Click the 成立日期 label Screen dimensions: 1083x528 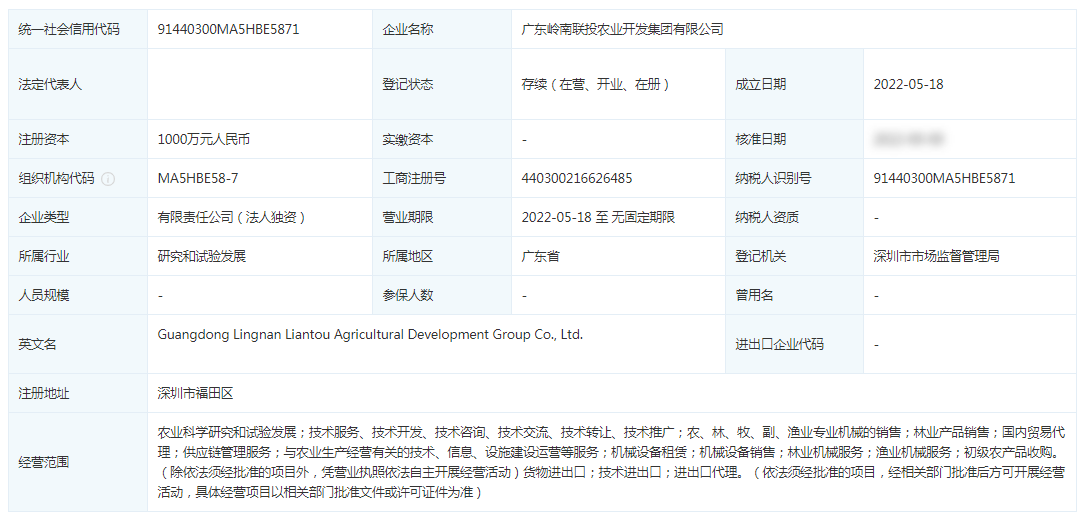[760, 84]
